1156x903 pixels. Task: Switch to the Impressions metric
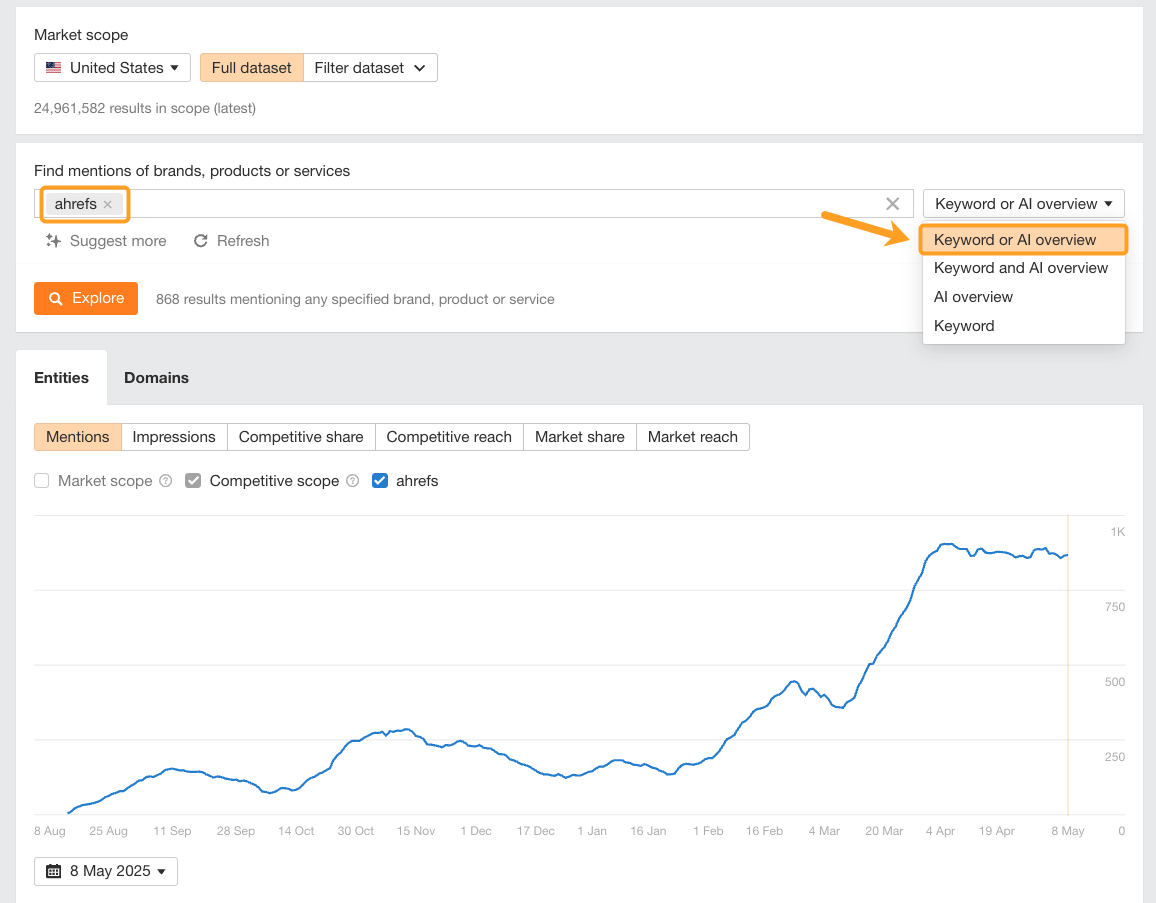pos(174,437)
